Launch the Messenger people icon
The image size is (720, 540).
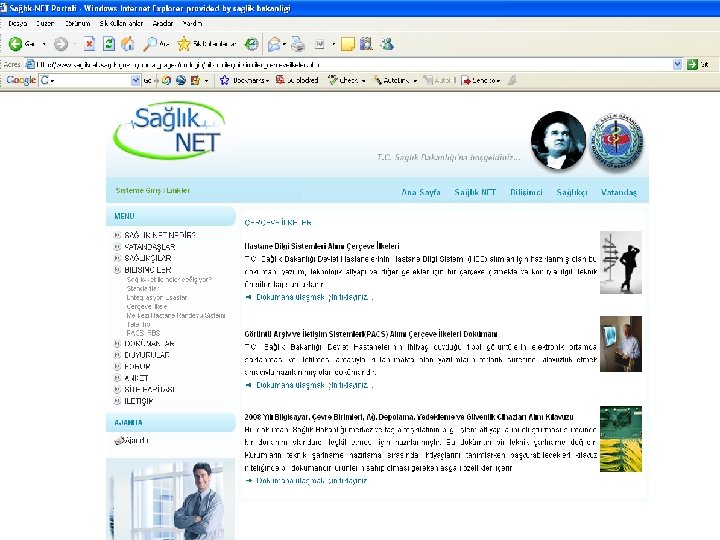pos(387,44)
